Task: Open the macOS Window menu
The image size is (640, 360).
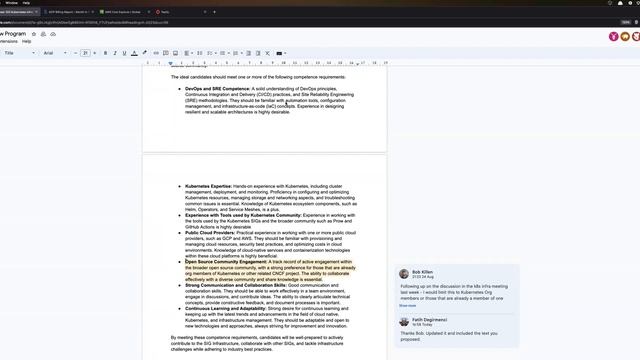Action: 11,3
